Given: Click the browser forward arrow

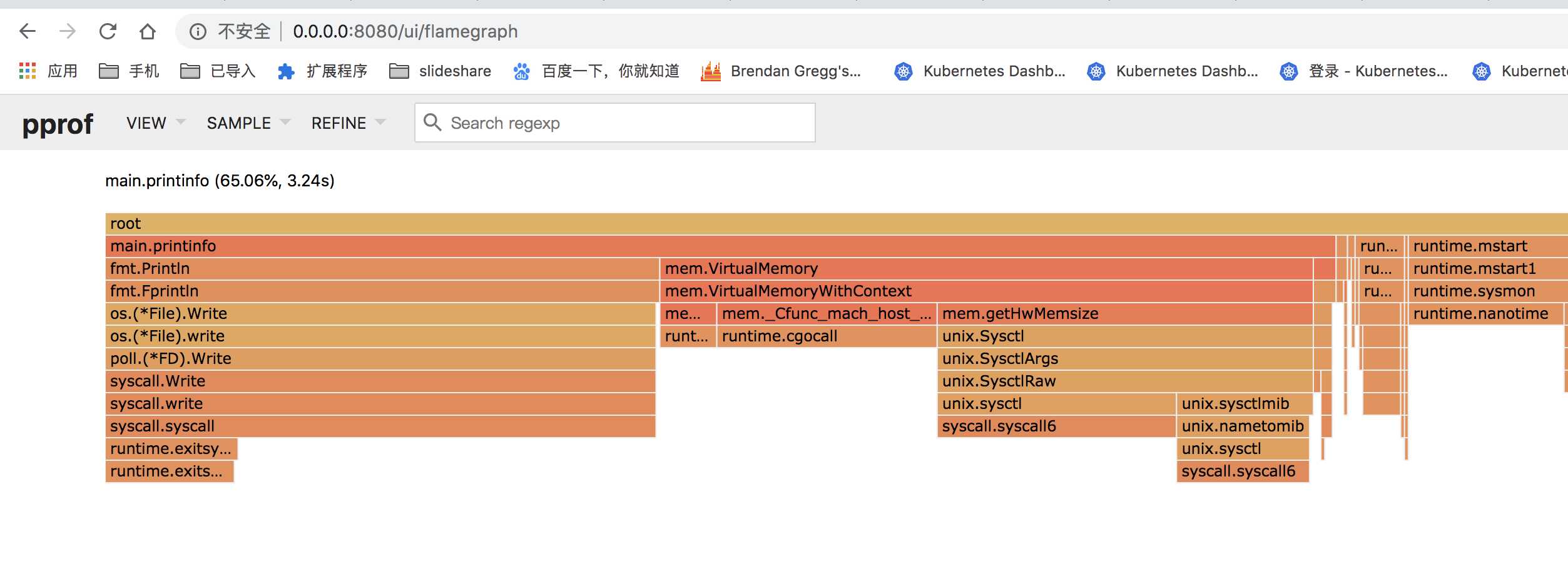Looking at the screenshot, I should click(x=68, y=31).
